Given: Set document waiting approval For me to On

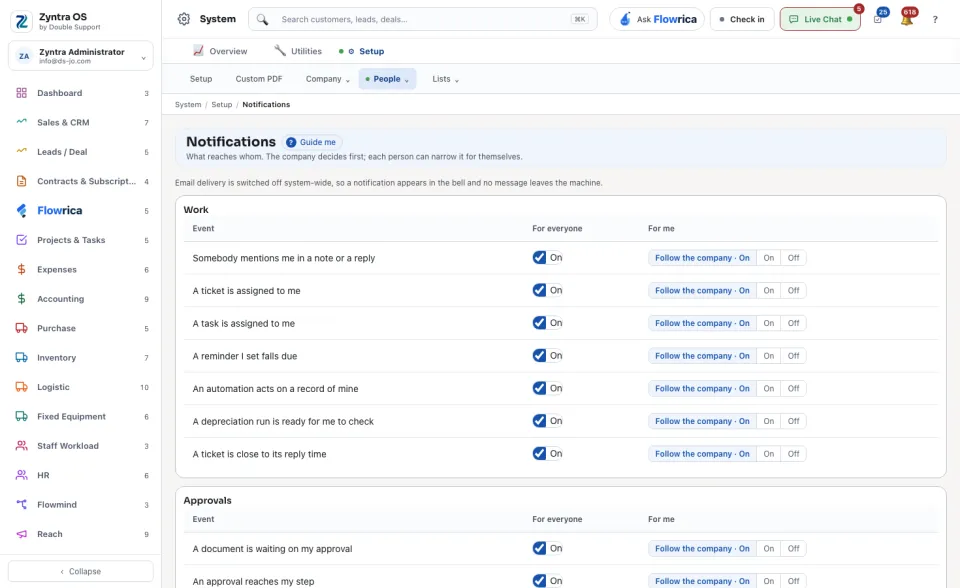Looking at the screenshot, I should [768, 548].
